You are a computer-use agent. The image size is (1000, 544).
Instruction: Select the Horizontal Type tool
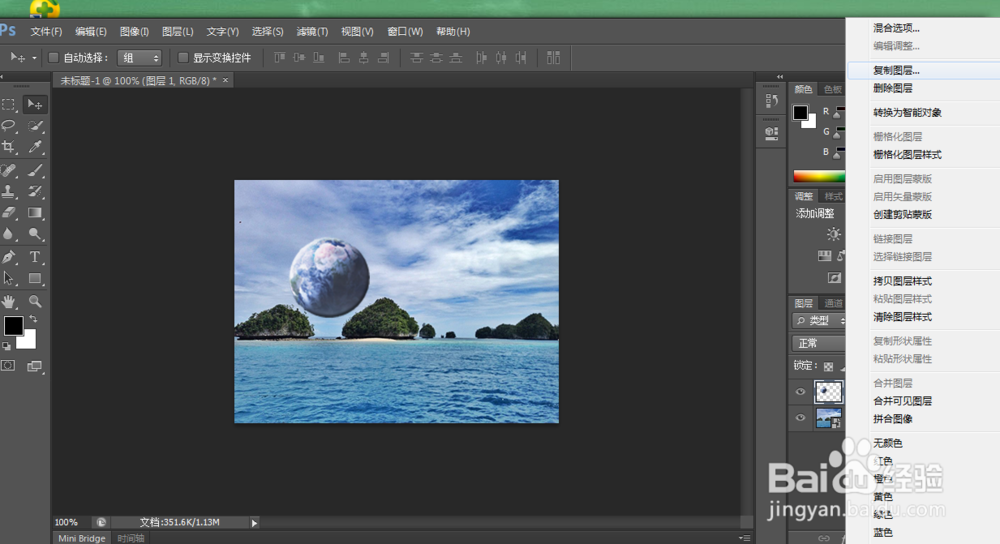pos(35,257)
